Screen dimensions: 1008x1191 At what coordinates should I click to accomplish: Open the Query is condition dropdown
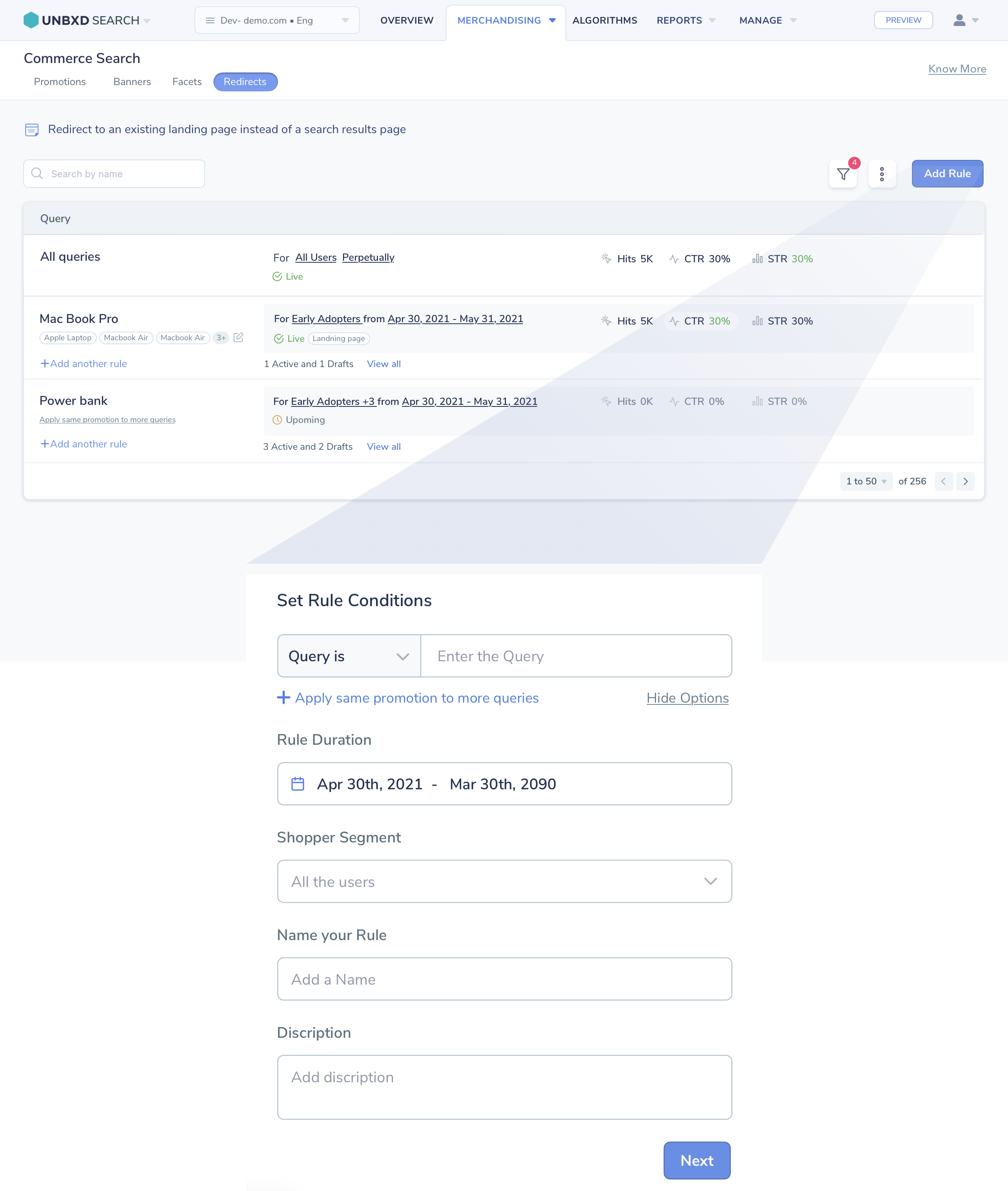tap(349, 655)
